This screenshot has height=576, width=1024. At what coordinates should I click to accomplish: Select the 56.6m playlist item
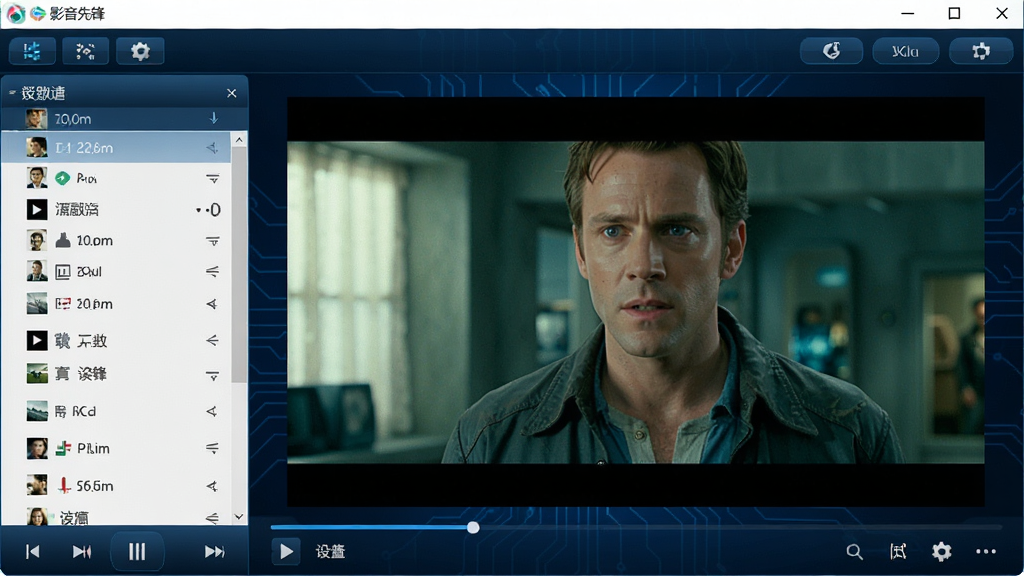click(116, 486)
